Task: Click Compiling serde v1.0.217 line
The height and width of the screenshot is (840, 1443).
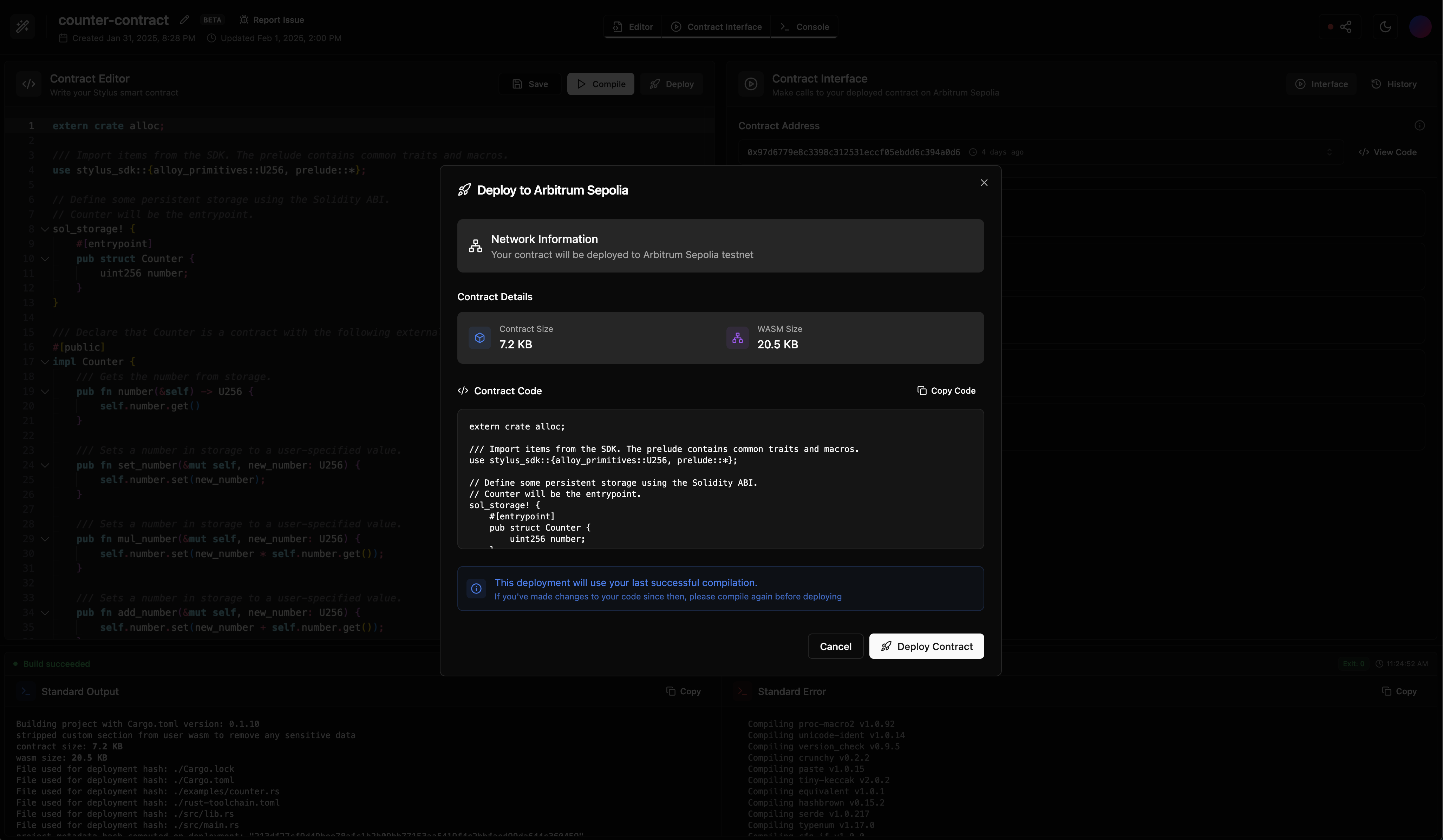Action: coord(809,814)
